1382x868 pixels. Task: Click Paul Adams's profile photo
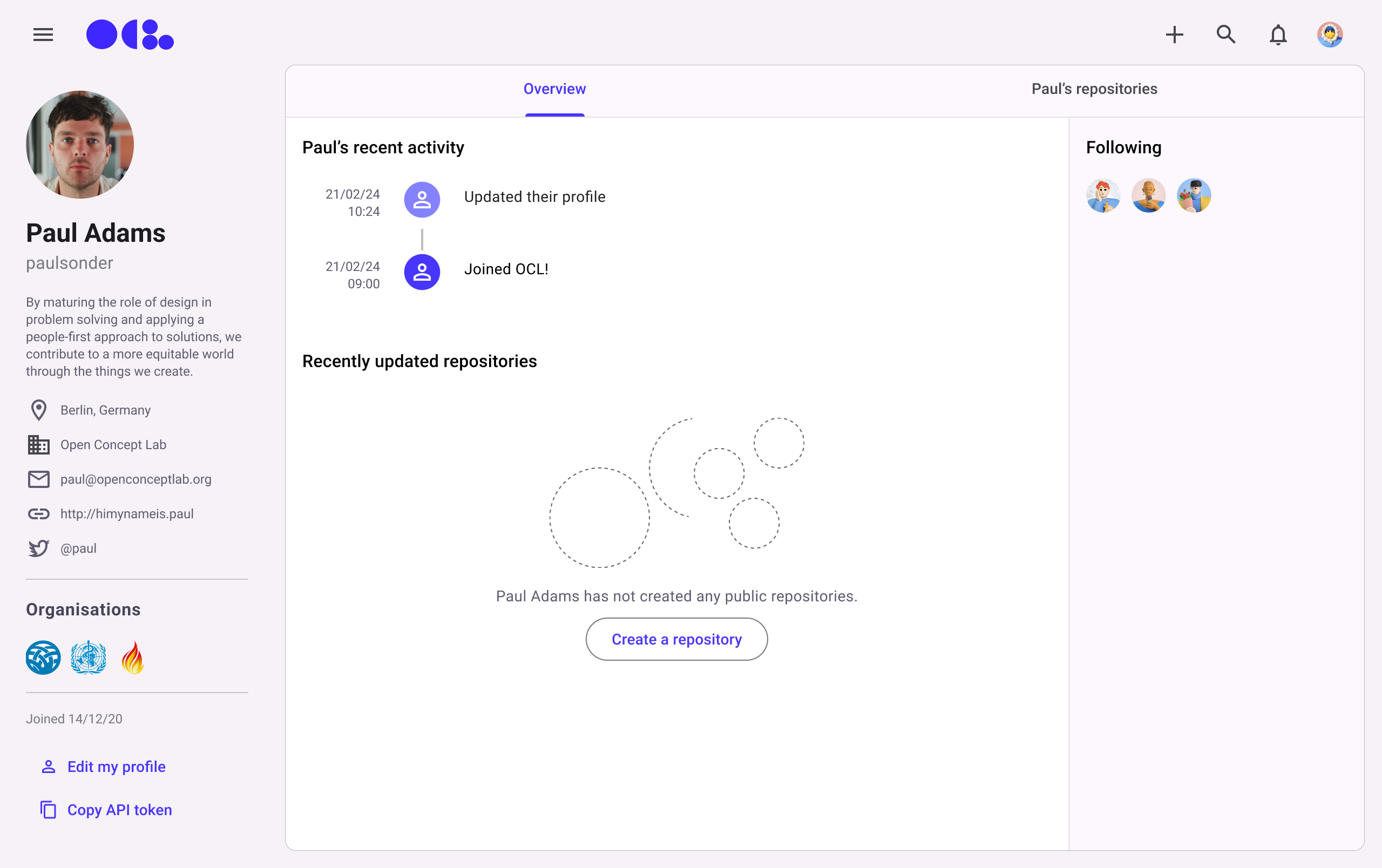click(x=80, y=145)
